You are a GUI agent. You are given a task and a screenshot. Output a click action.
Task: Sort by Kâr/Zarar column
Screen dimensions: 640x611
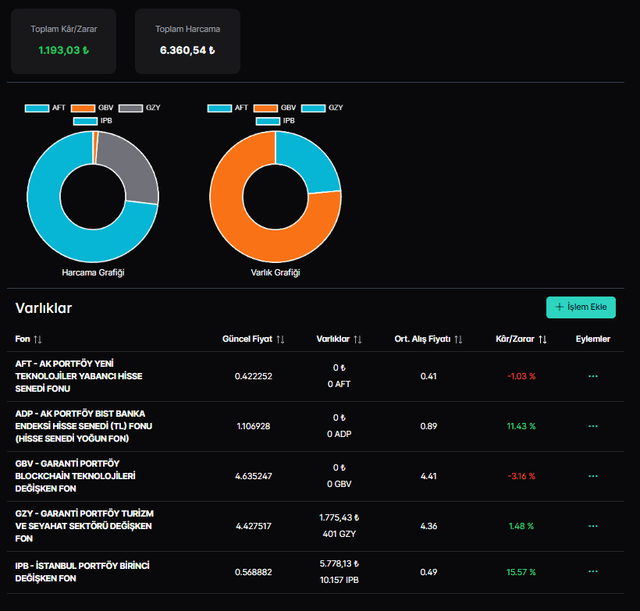pyautogui.click(x=522, y=339)
